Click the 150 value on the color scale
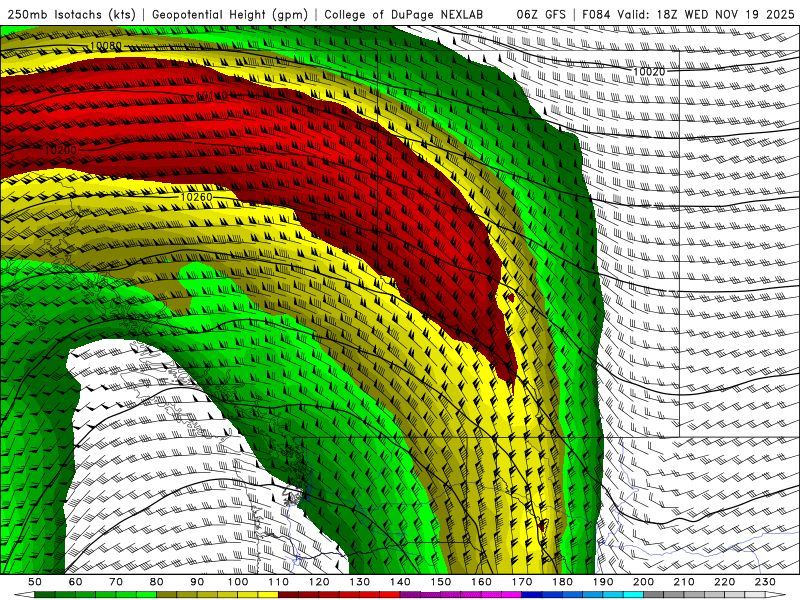 [440, 582]
